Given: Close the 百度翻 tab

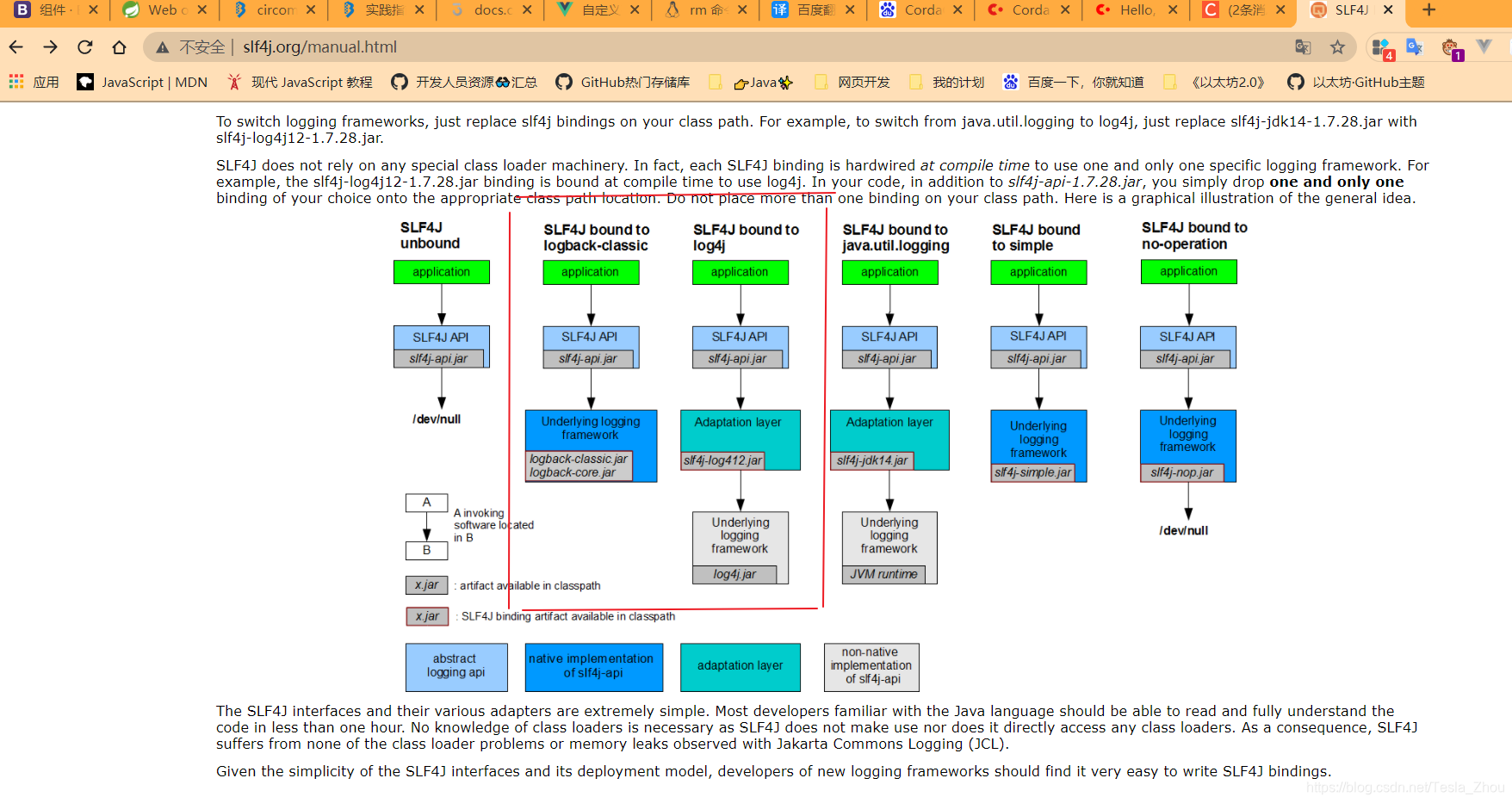Looking at the screenshot, I should (x=850, y=10).
